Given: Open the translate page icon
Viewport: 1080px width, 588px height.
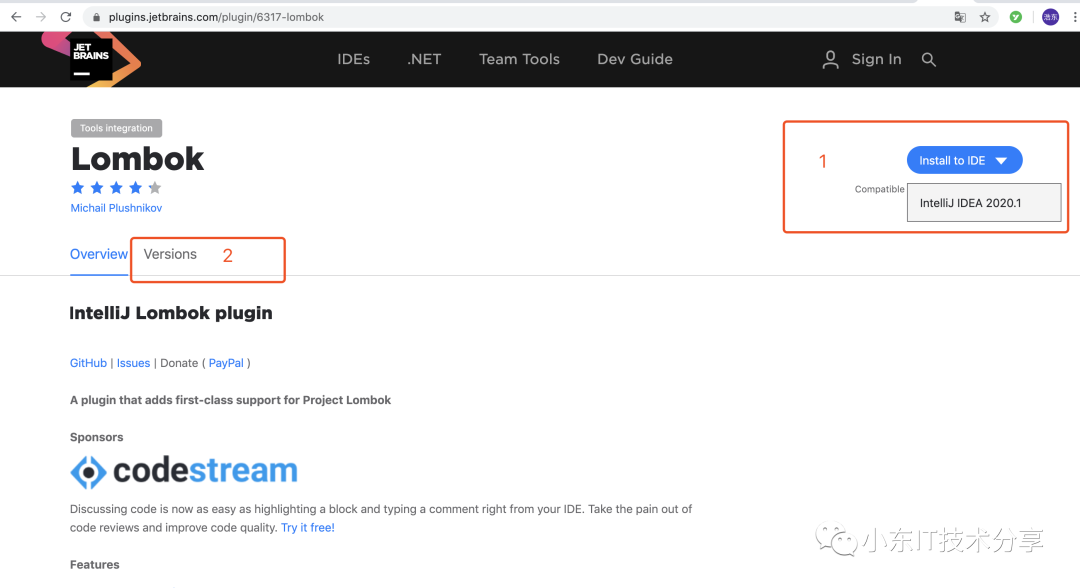Looking at the screenshot, I should coord(959,17).
